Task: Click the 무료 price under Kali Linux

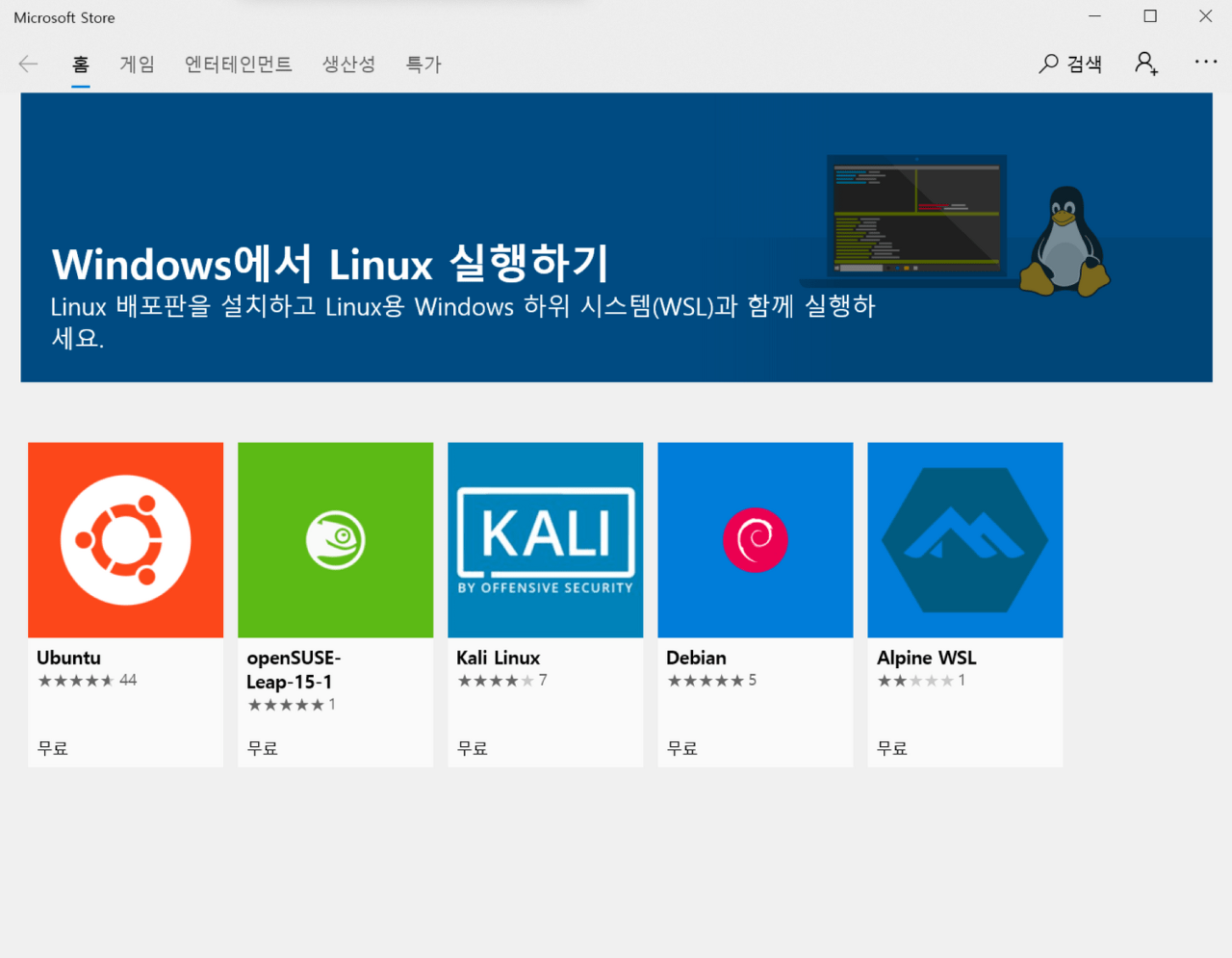Action: pyautogui.click(x=473, y=748)
